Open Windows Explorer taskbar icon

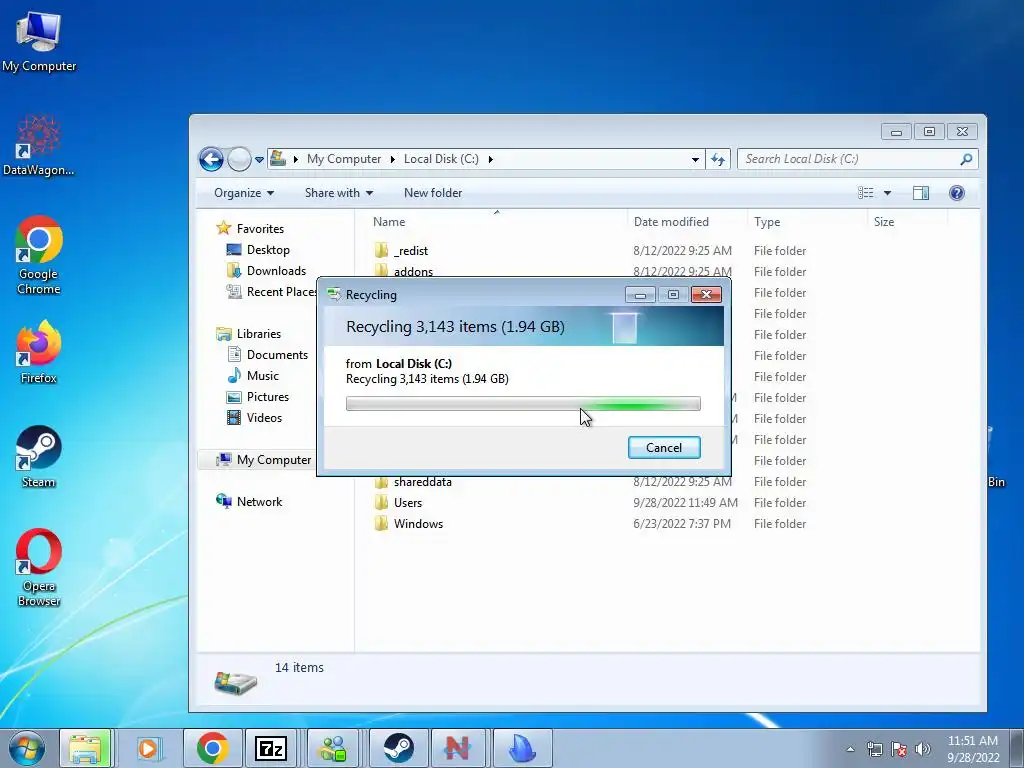point(86,748)
